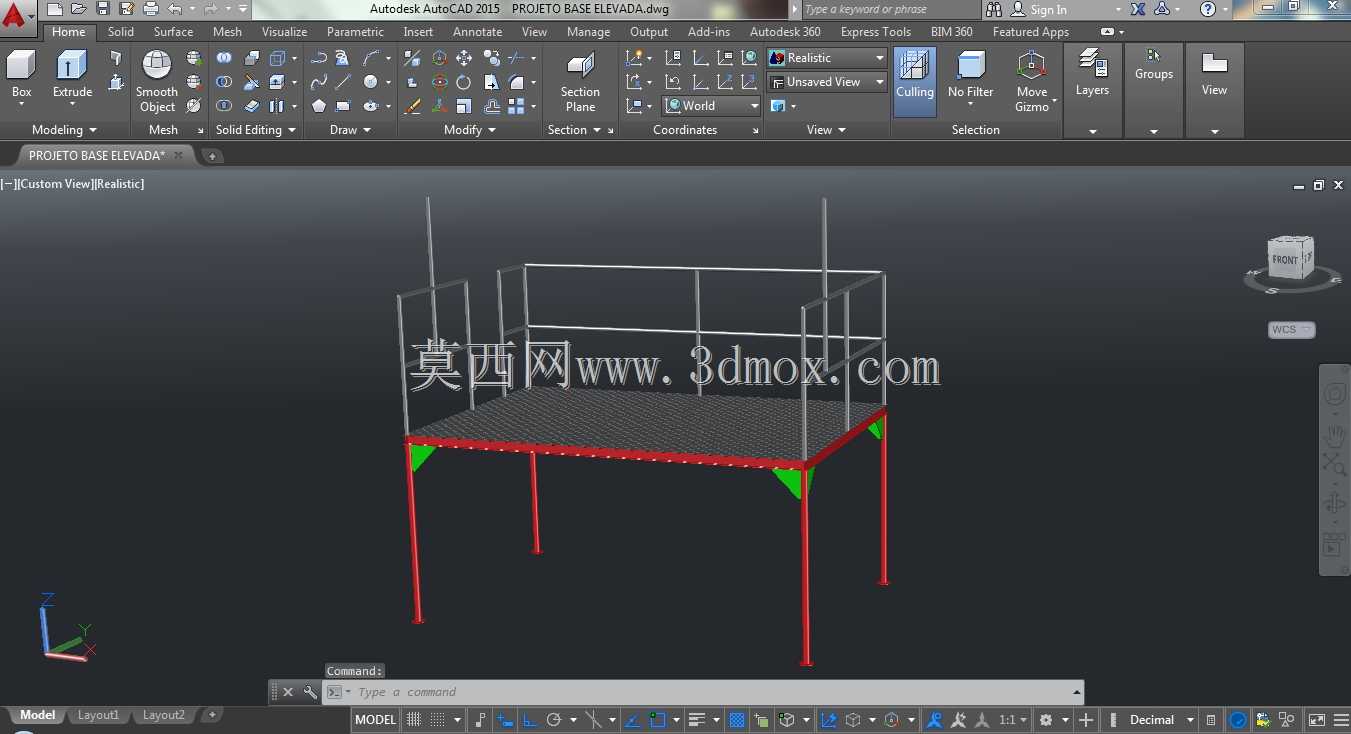Click the Save icon in quick access toolbar
Image resolution: width=1351 pixels, height=734 pixels.
click(102, 9)
